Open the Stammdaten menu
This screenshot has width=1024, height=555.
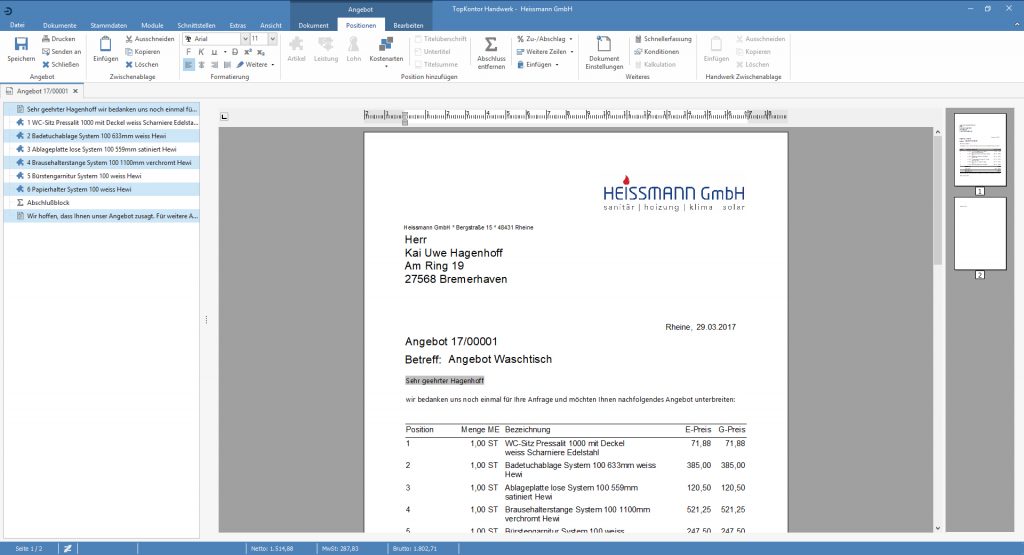pos(107,24)
